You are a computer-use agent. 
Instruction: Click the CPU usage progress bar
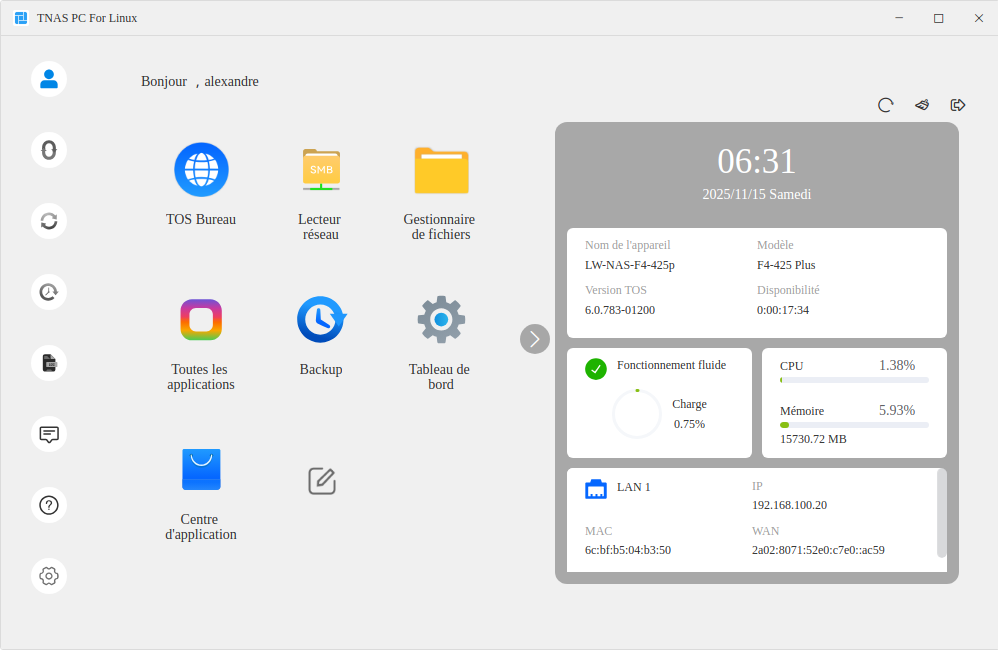tap(854, 380)
